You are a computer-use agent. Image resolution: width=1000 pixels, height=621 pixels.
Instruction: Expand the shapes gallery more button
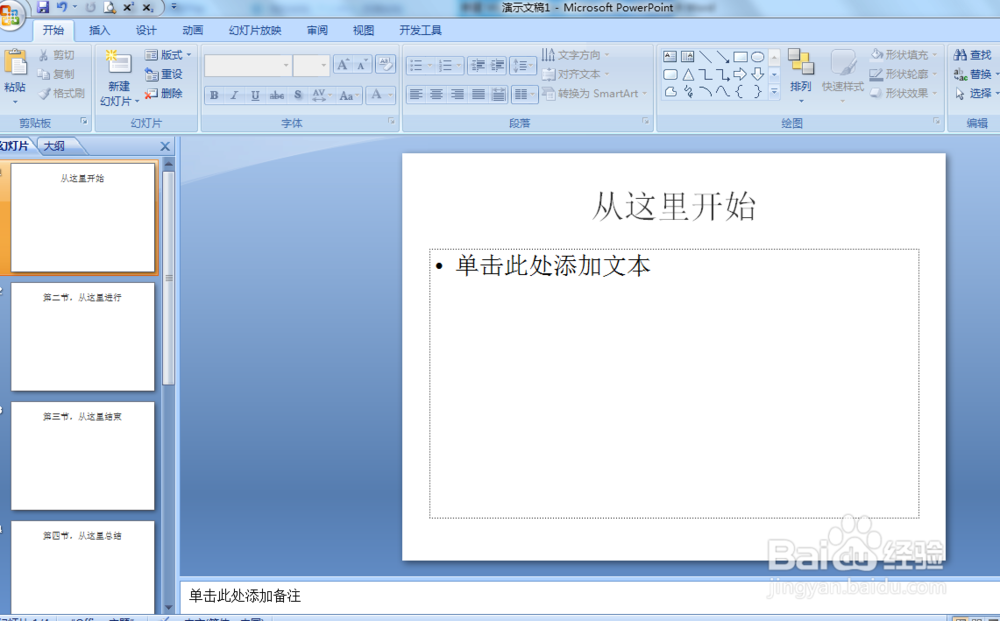coord(774,92)
